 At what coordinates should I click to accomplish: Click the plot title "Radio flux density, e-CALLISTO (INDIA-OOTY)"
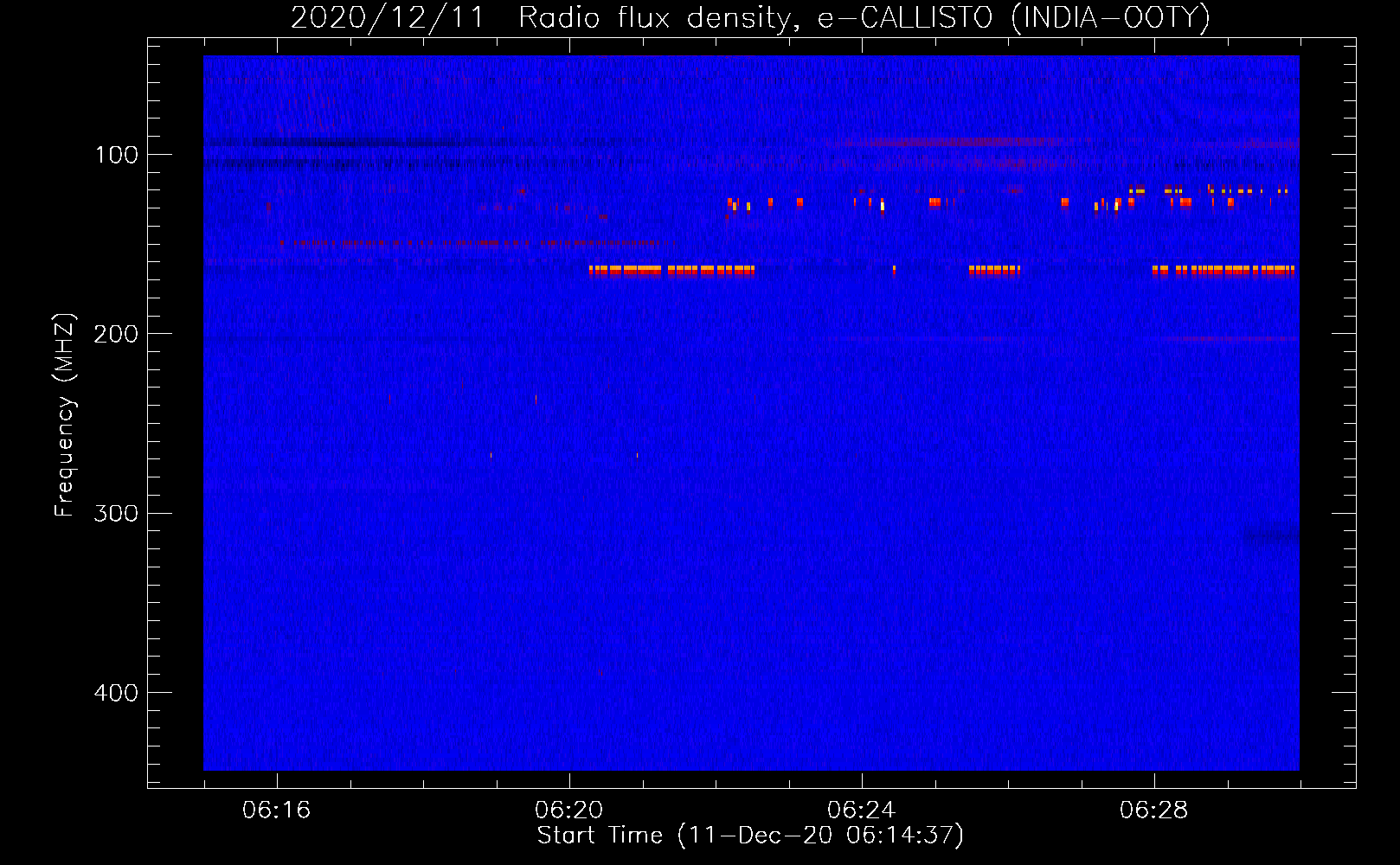pos(864,18)
